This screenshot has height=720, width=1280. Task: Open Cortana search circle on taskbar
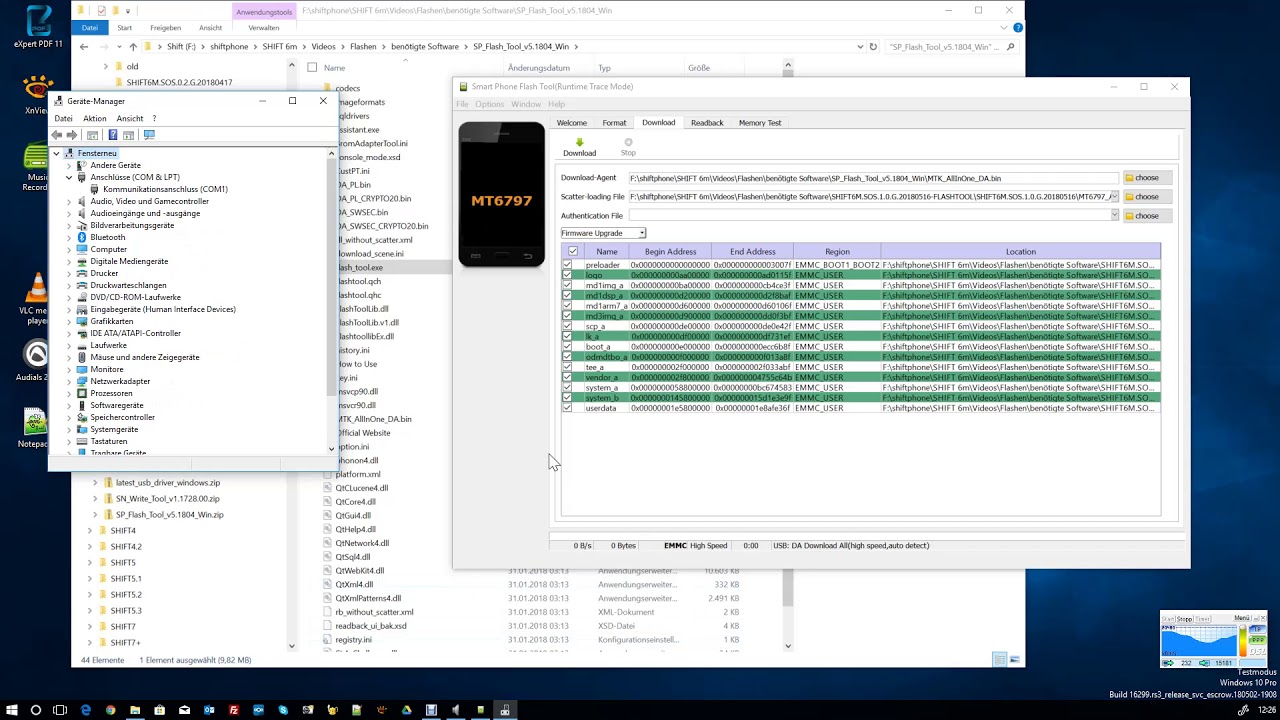click(36, 710)
